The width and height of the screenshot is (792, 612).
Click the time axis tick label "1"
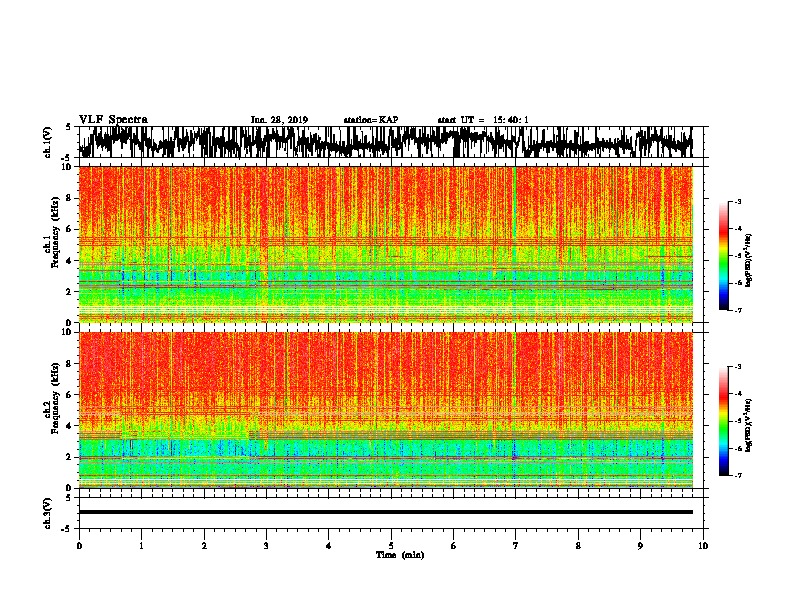tap(141, 546)
